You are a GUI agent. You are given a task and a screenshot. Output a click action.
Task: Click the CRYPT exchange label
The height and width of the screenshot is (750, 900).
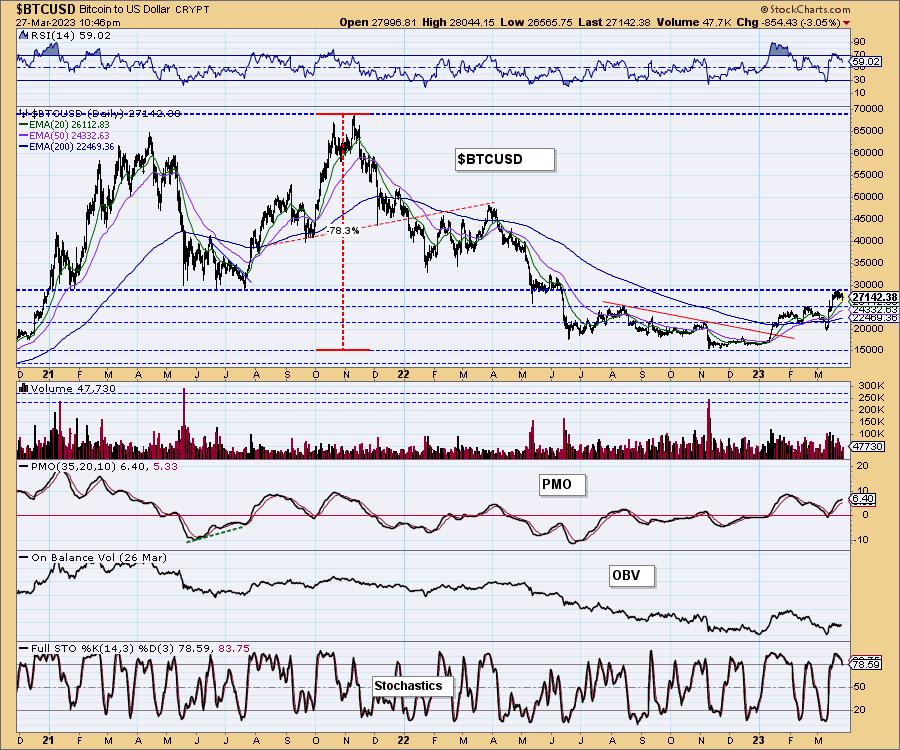click(x=194, y=10)
